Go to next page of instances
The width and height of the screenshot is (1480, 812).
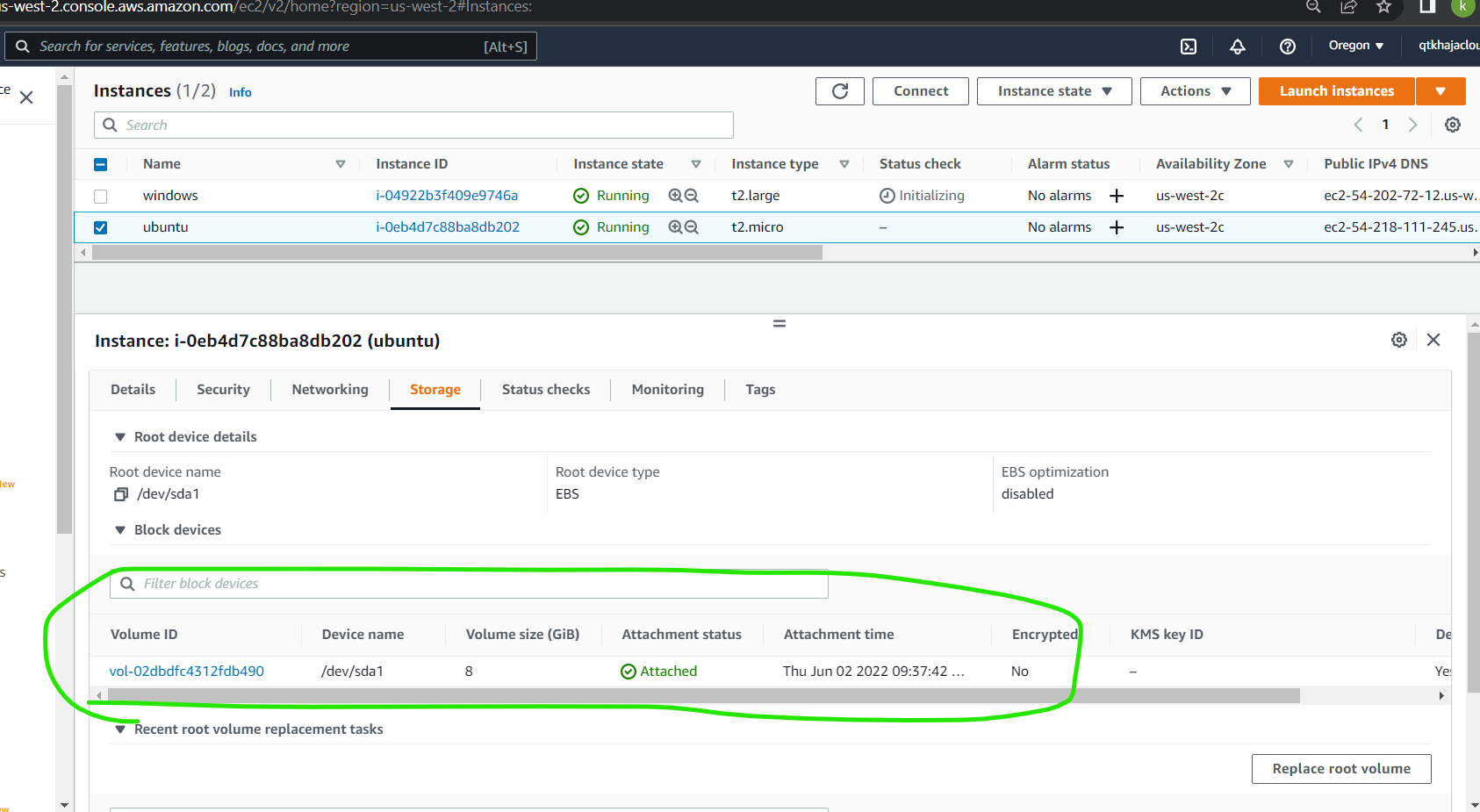coord(1412,125)
